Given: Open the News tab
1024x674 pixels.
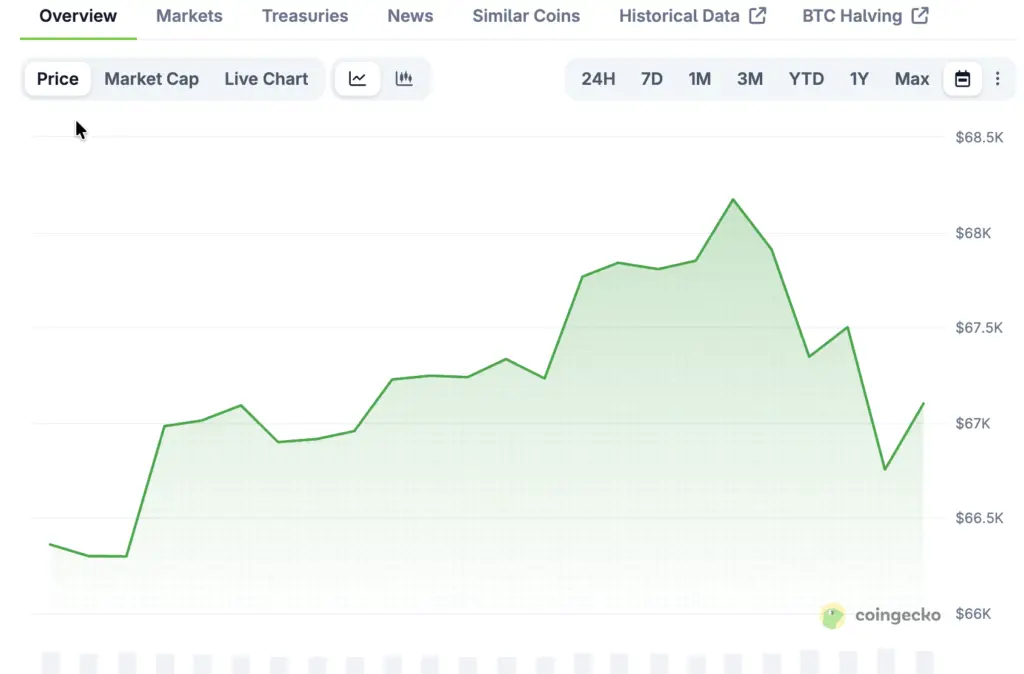Looking at the screenshot, I should (410, 16).
